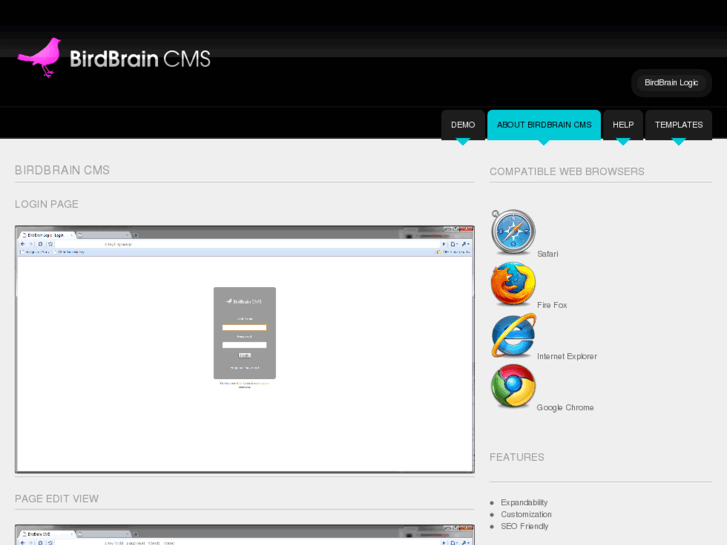Click the pink bird logo icon
727x545 pixels.
39,58
